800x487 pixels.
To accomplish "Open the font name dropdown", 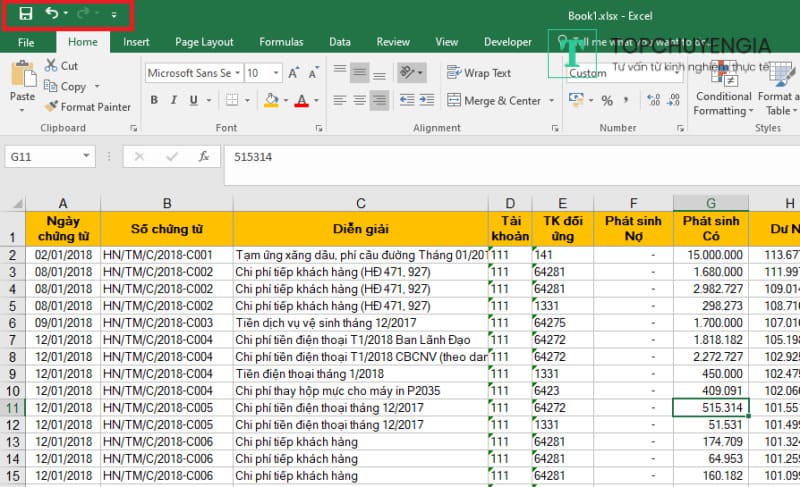I will [x=237, y=73].
